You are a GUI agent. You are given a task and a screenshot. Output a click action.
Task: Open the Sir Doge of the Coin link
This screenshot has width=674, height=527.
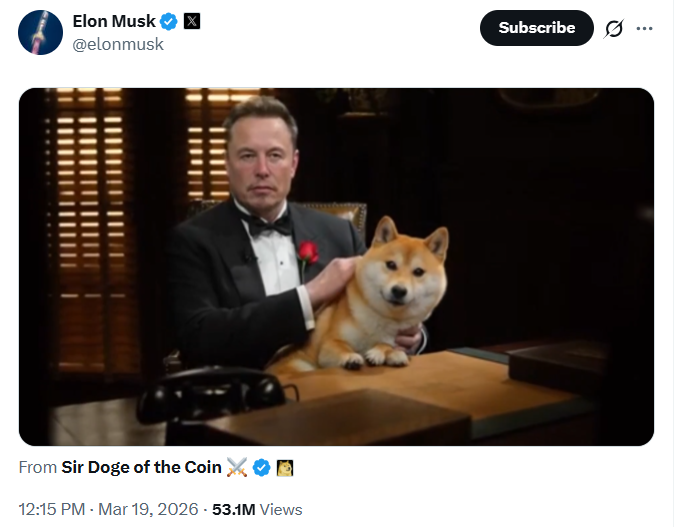tap(142, 467)
